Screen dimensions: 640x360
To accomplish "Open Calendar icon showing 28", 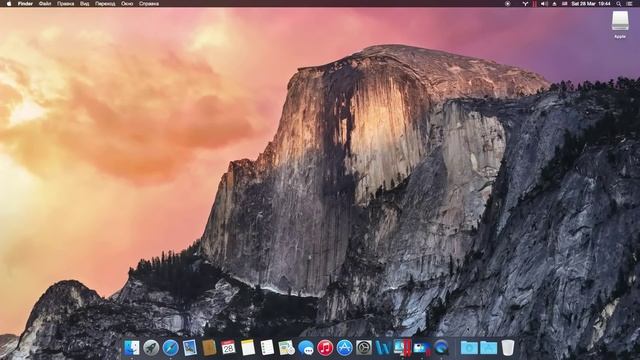I will click(229, 348).
